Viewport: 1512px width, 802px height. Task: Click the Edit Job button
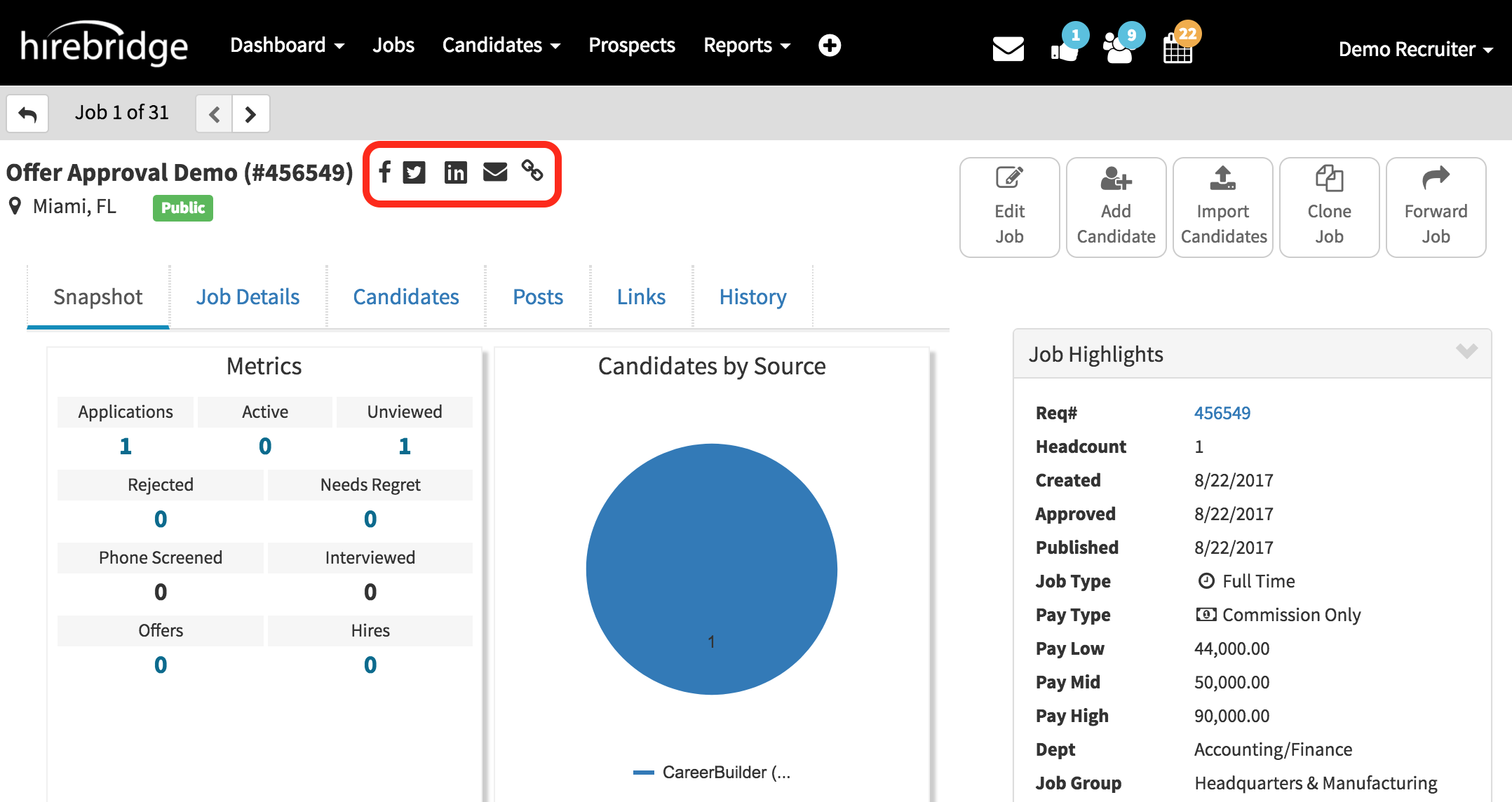[x=1009, y=208]
